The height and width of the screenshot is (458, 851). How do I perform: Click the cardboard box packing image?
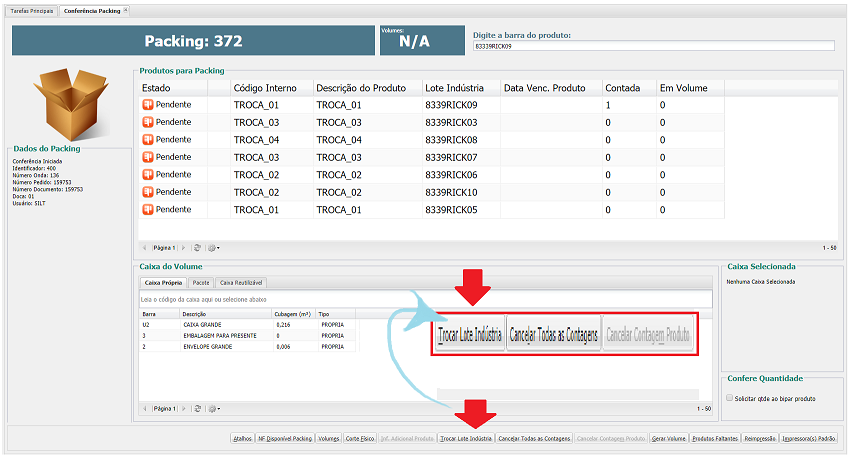(x=67, y=104)
